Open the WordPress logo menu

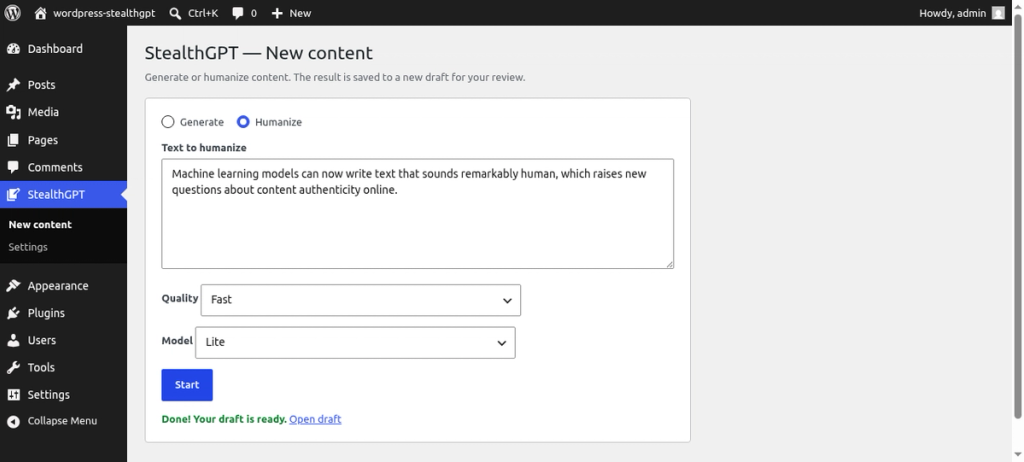12,13
